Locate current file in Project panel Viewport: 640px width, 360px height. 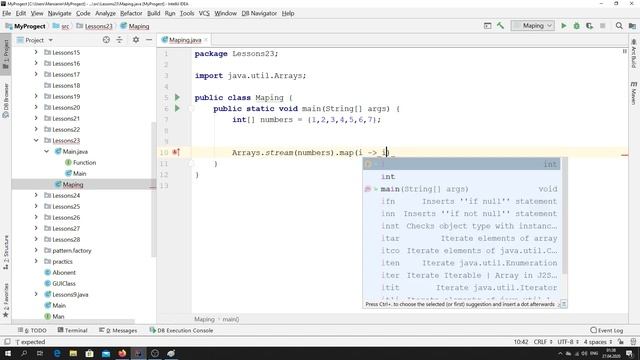pyautogui.click(x=106, y=40)
